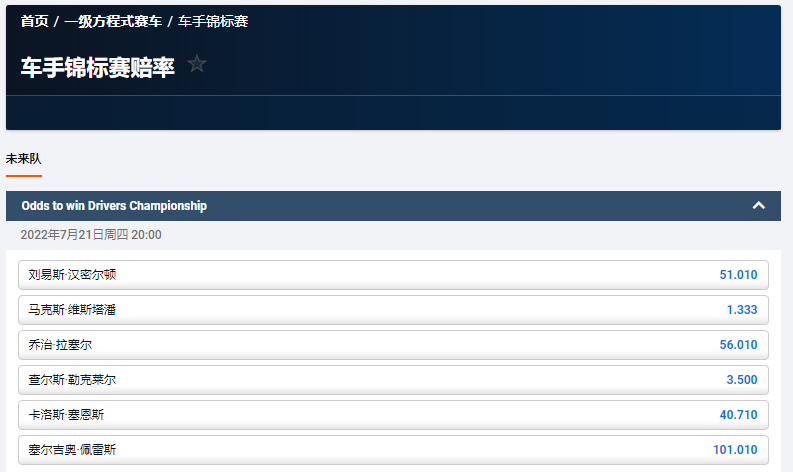Click the 51.010 odds value
The height and width of the screenshot is (472, 793).
[738, 275]
